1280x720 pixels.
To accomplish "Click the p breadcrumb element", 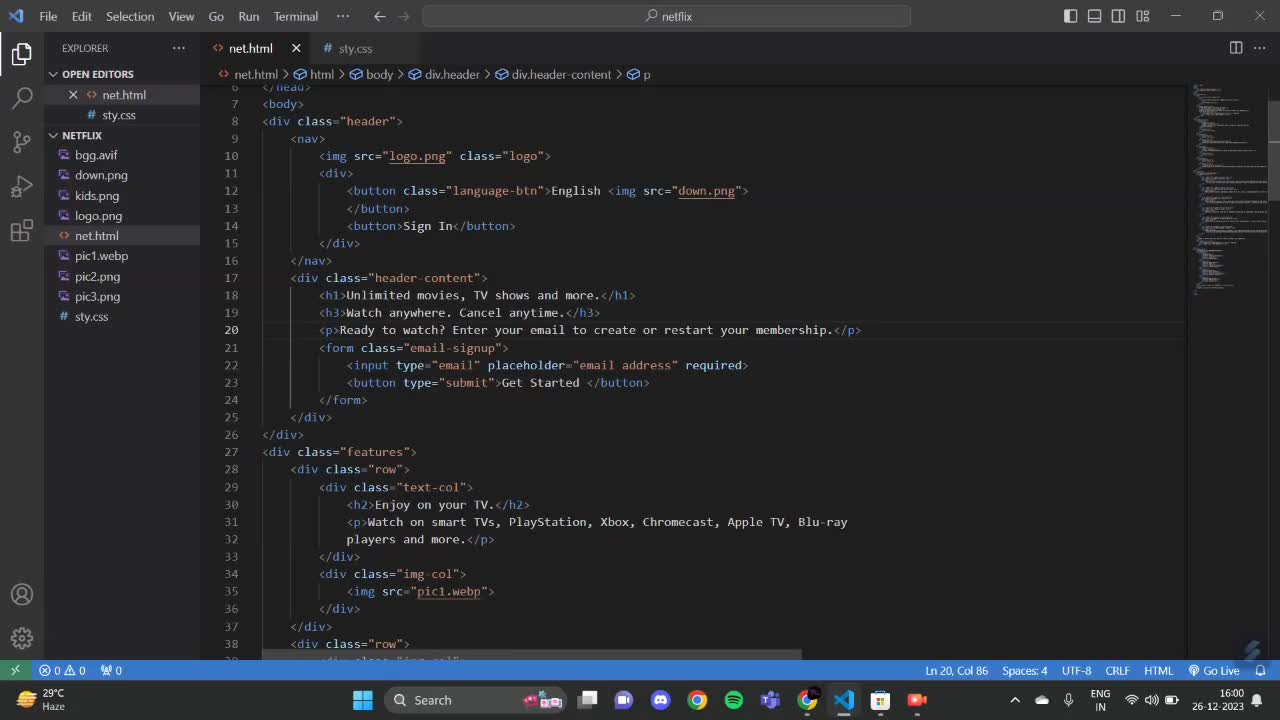I will click(639, 74).
